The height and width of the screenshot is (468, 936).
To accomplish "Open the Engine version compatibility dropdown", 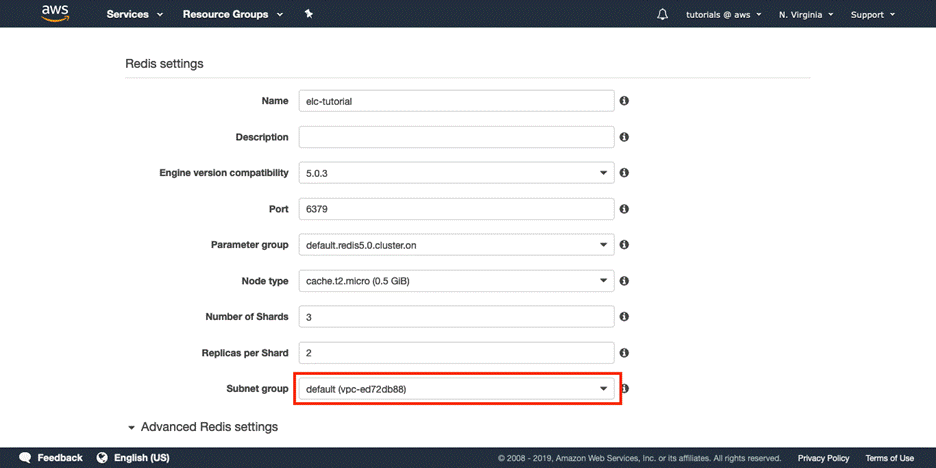I will [456, 173].
